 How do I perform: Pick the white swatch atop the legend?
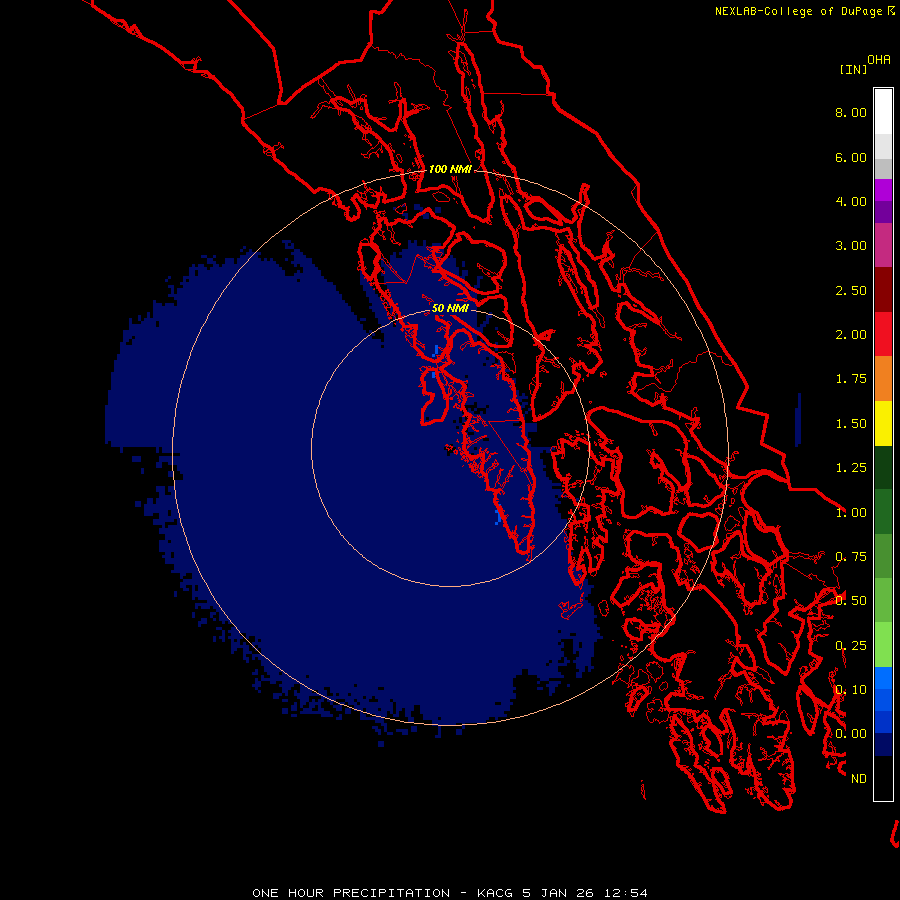pyautogui.click(x=883, y=111)
